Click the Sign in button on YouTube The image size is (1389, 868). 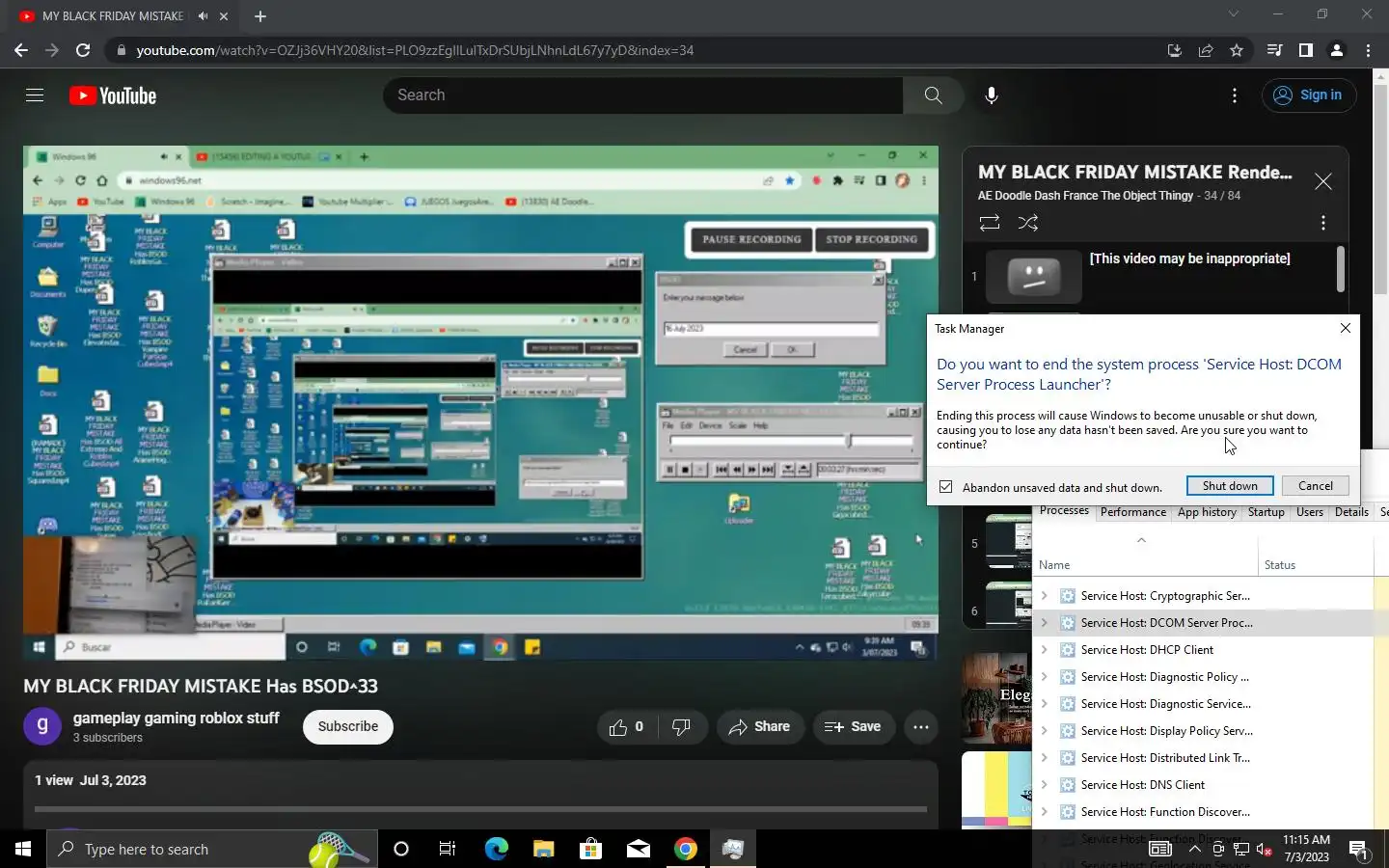pos(1310,95)
